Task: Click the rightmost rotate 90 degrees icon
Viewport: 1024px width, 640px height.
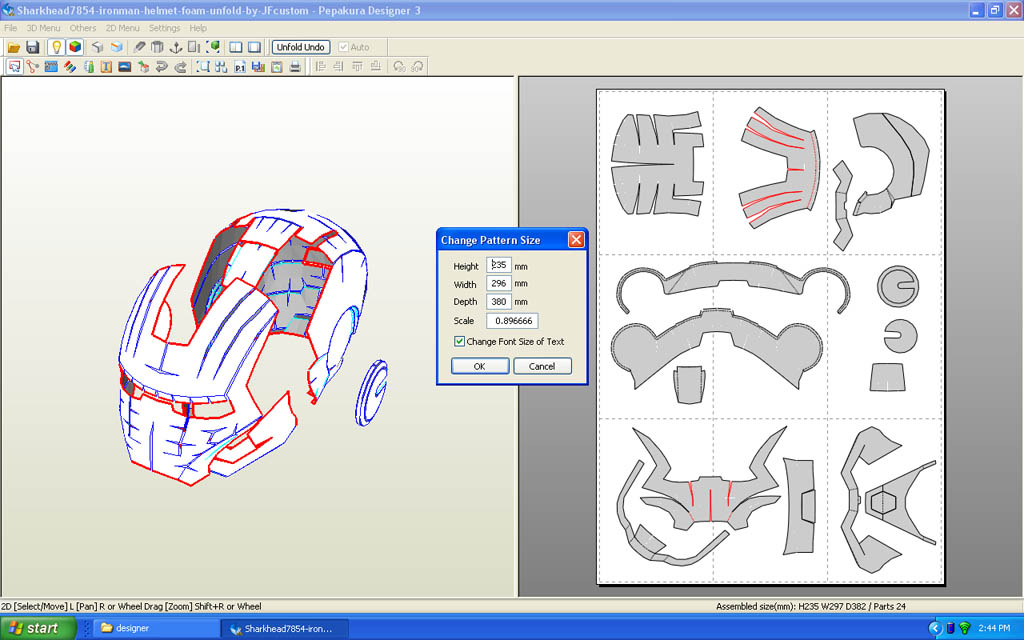Action: (x=417, y=67)
